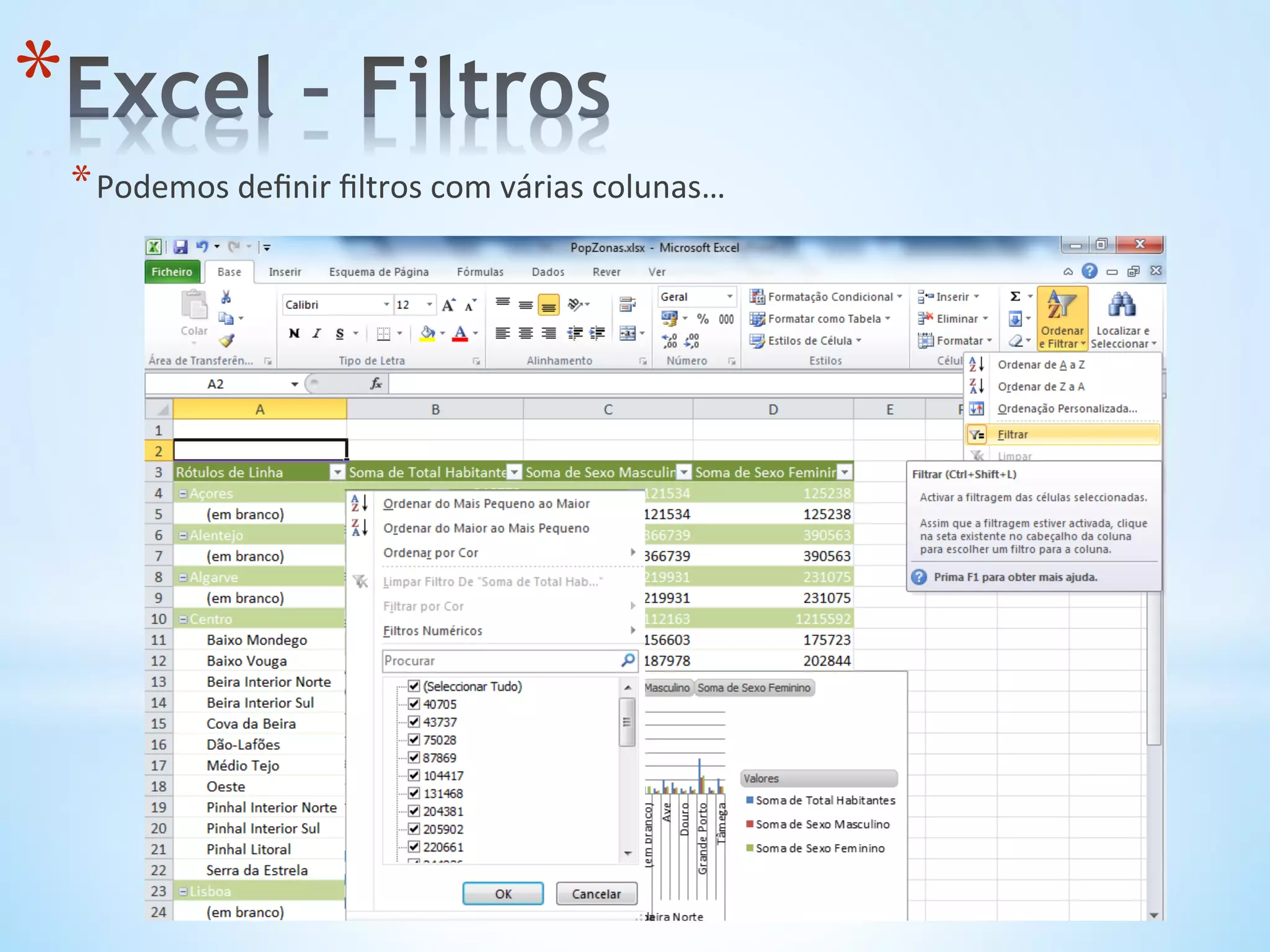Switch to the Dados ribbon tab
Viewport: 1270px width, 952px height.
(548, 272)
